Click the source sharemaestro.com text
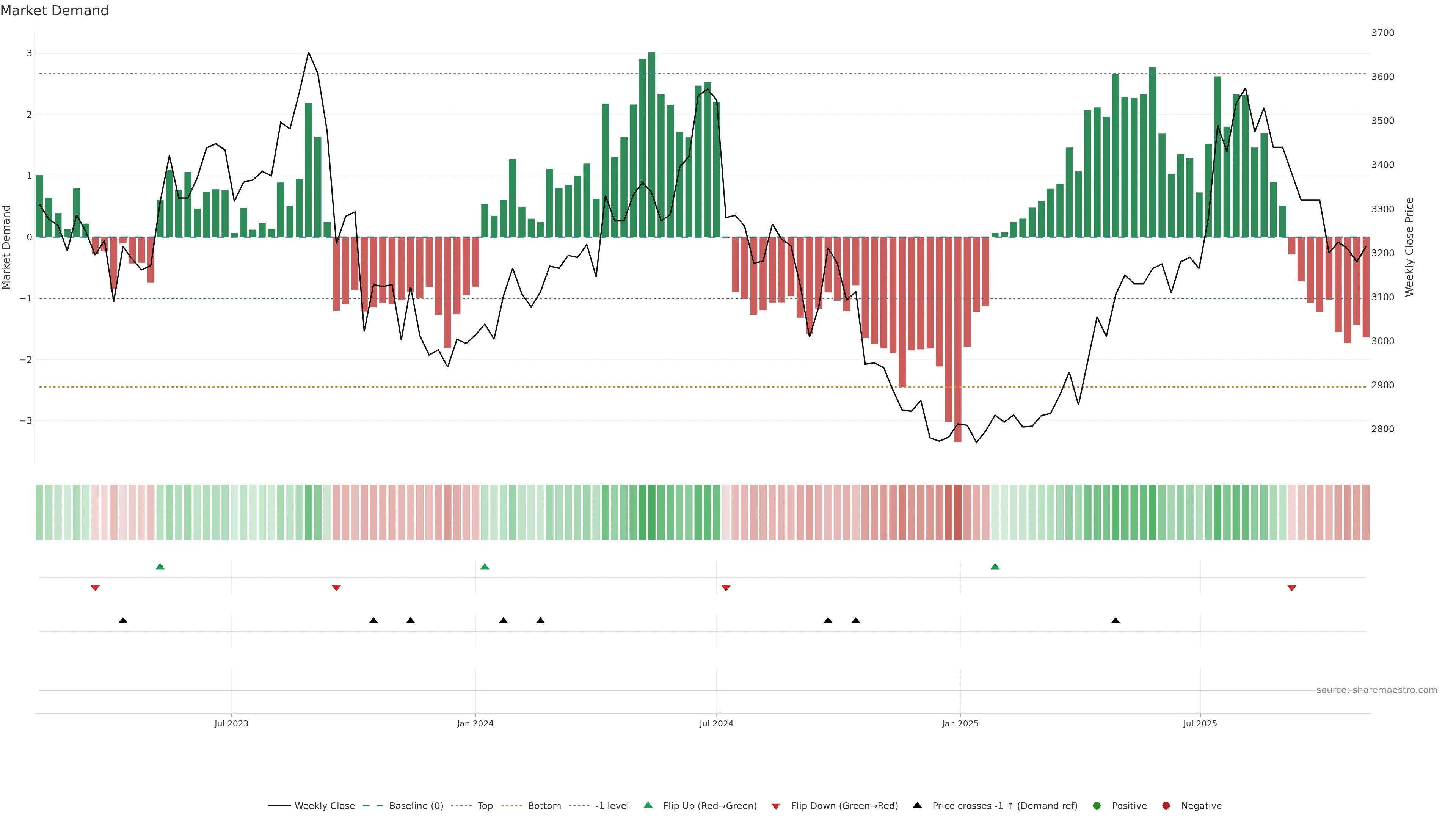This screenshot has width=1456, height=819. [x=1376, y=690]
